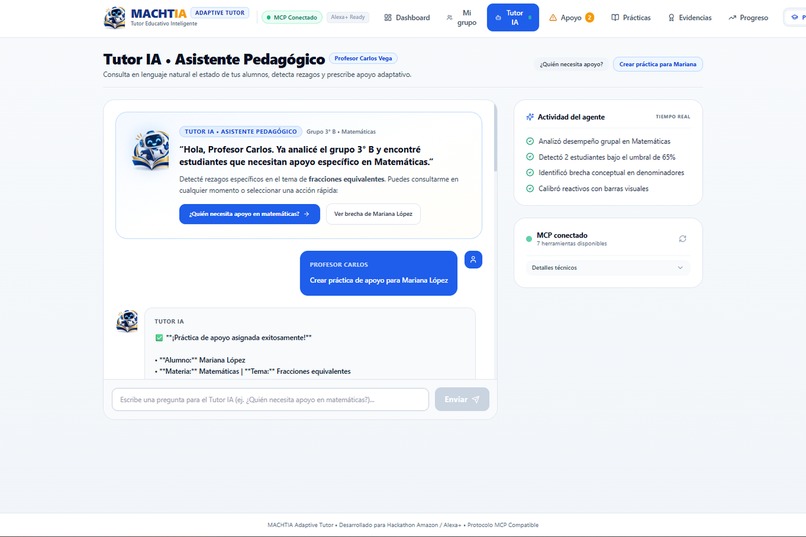Screen dimensions: 806x537
Task: Click the Progreso trend arrow icon
Action: (732, 17)
